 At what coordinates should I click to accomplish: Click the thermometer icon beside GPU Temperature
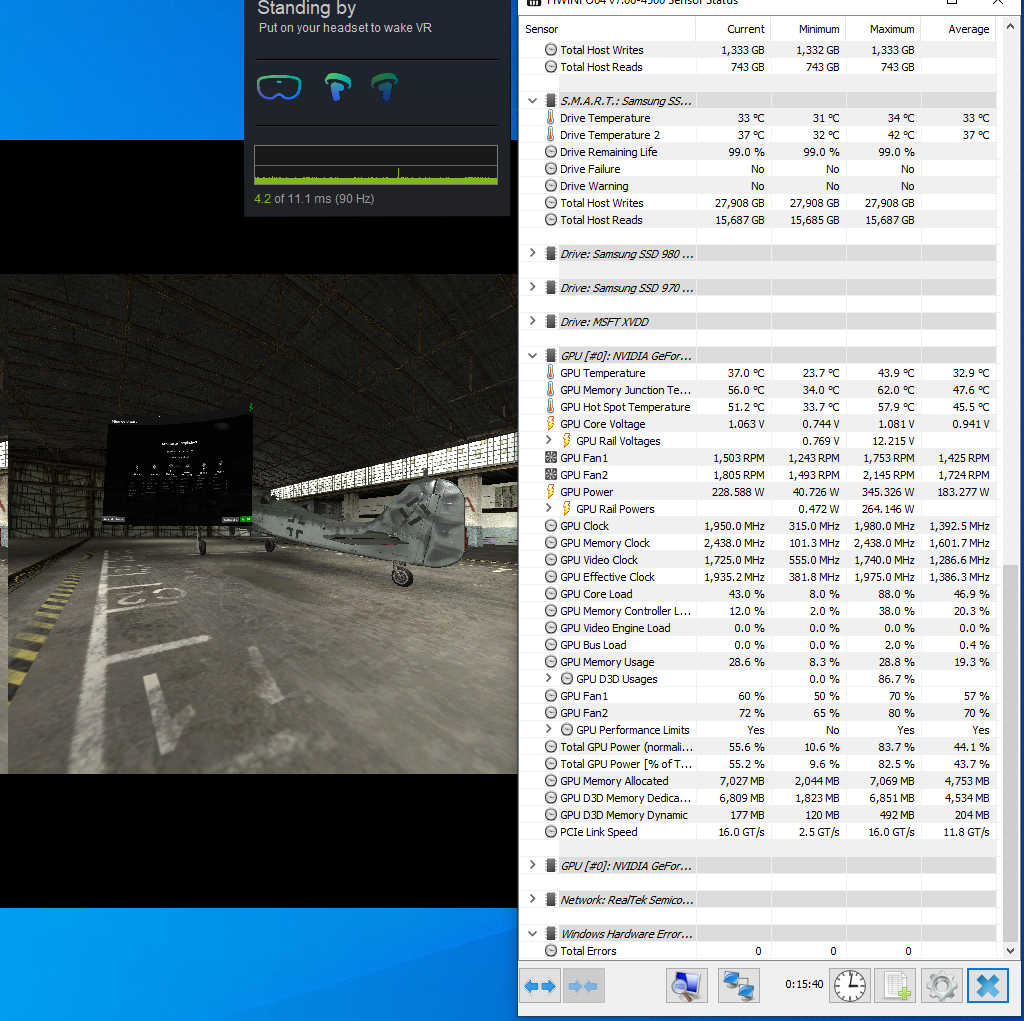click(551, 372)
